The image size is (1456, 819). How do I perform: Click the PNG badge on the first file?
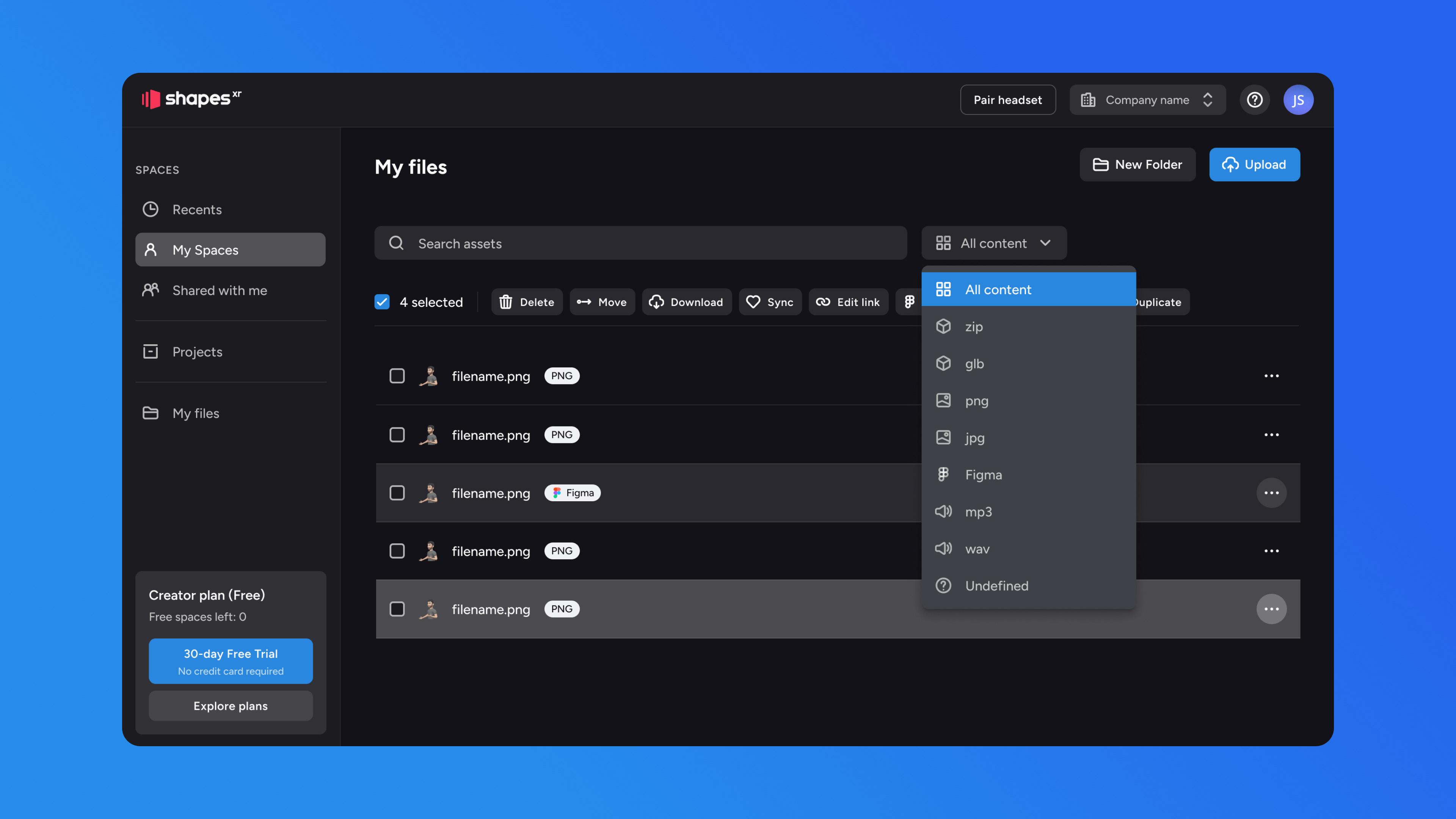[562, 376]
